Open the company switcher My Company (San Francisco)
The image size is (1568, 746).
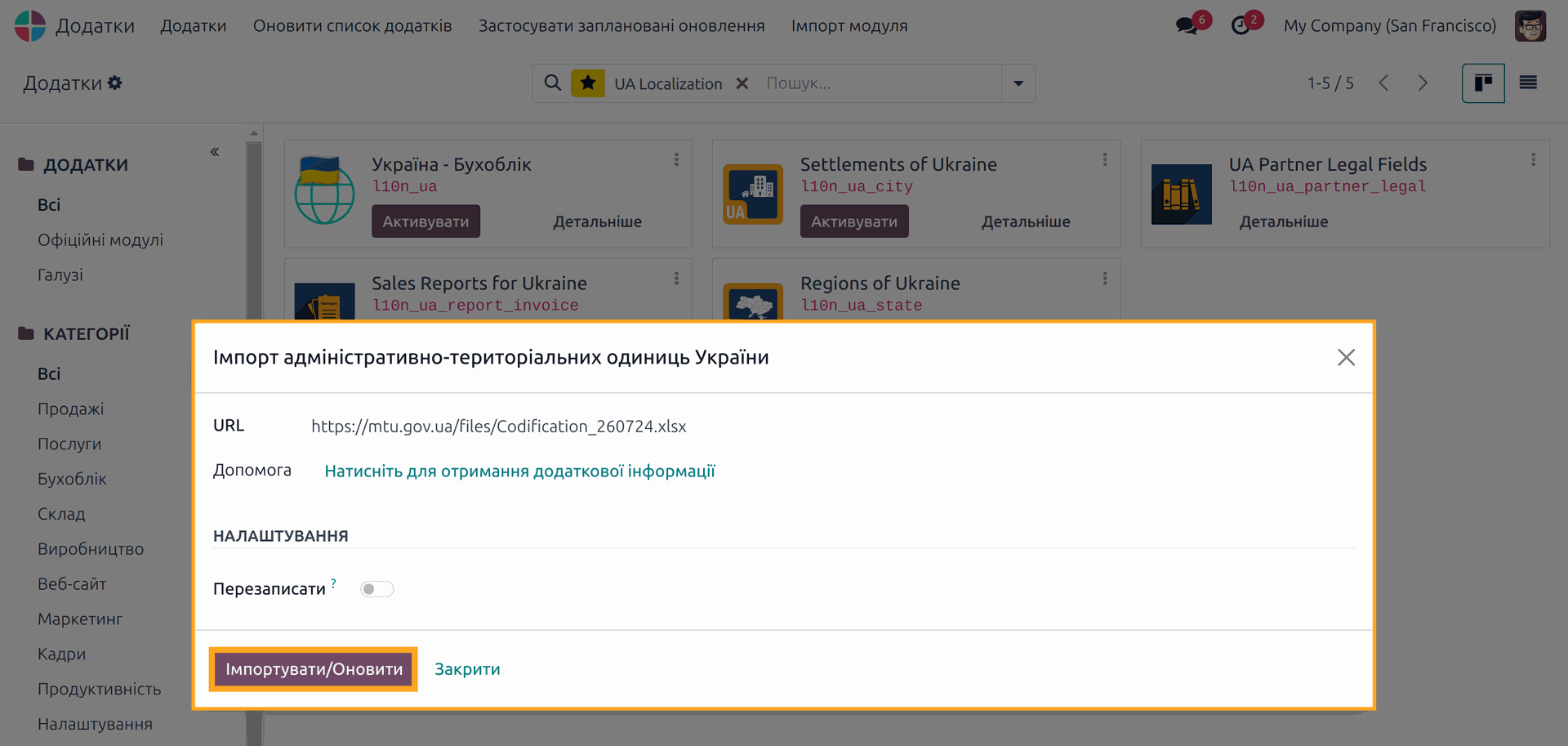point(1390,25)
